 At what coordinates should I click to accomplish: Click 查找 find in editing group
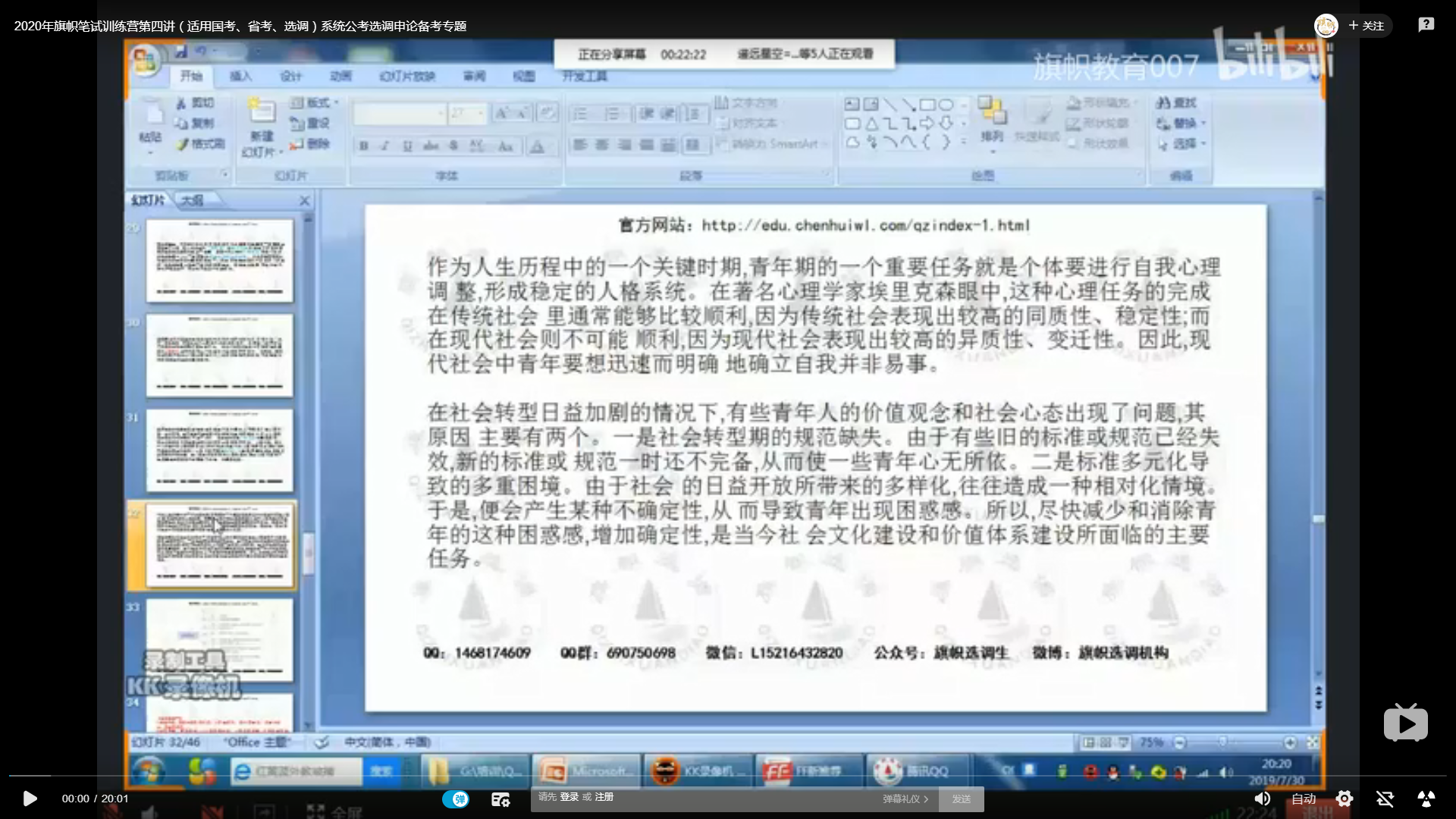click(x=1177, y=102)
